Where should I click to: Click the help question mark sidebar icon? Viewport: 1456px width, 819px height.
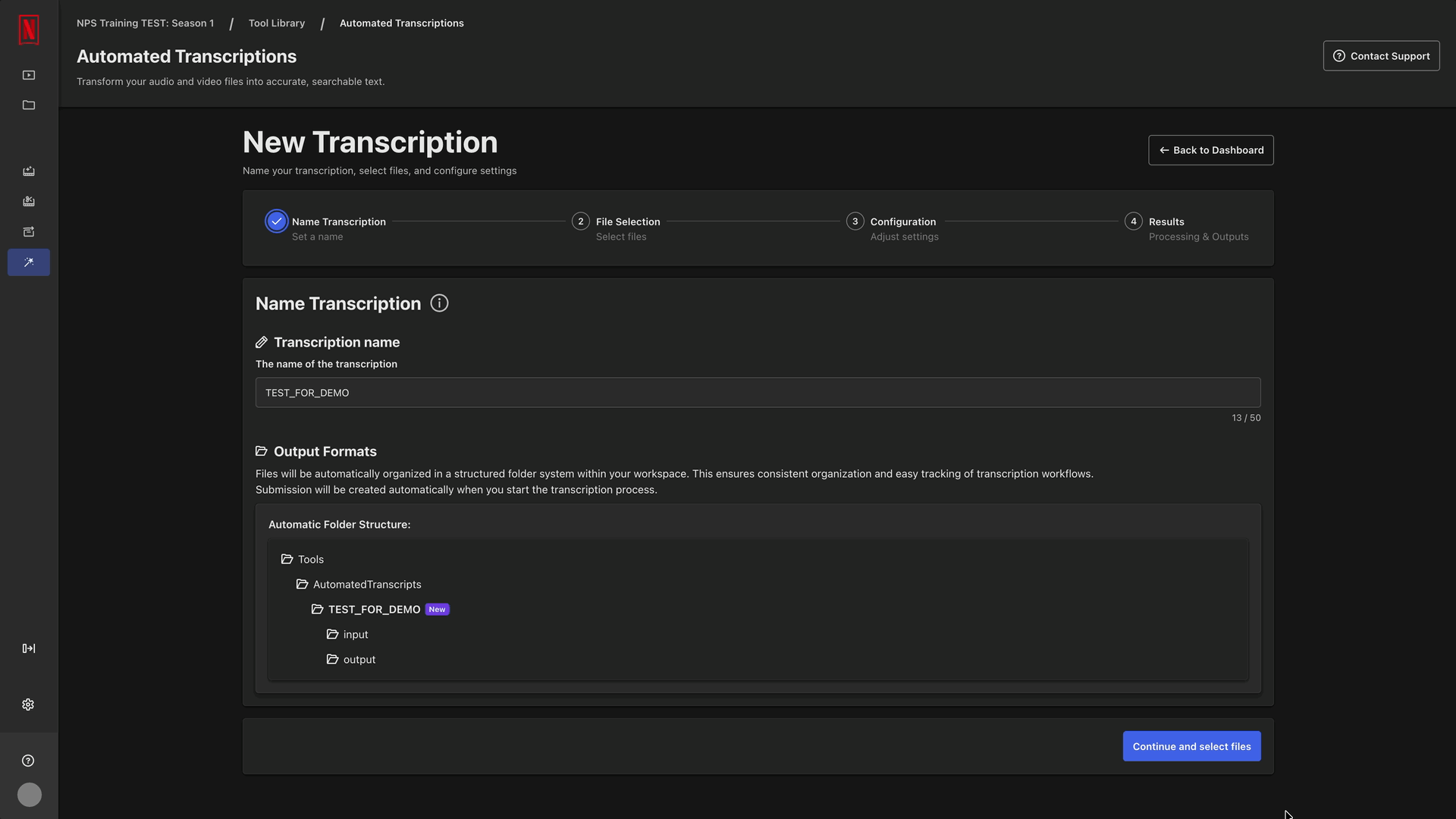(28, 761)
